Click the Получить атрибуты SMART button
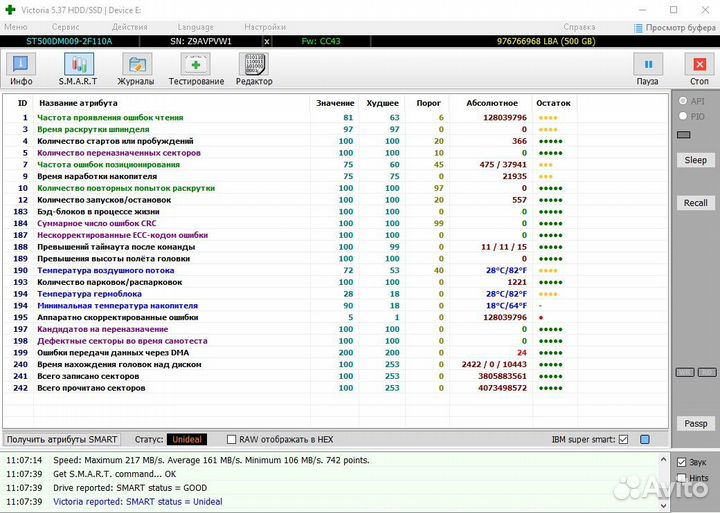The height and width of the screenshot is (513, 720). click(62, 439)
